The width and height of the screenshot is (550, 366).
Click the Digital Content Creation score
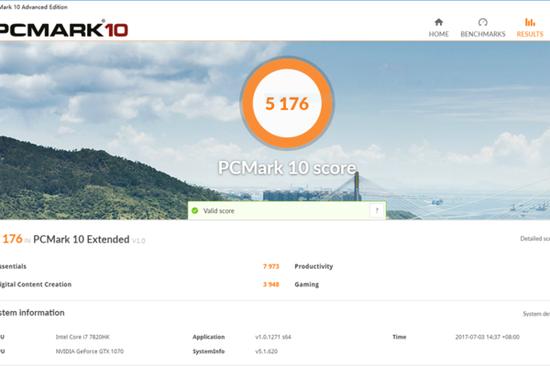point(271,284)
